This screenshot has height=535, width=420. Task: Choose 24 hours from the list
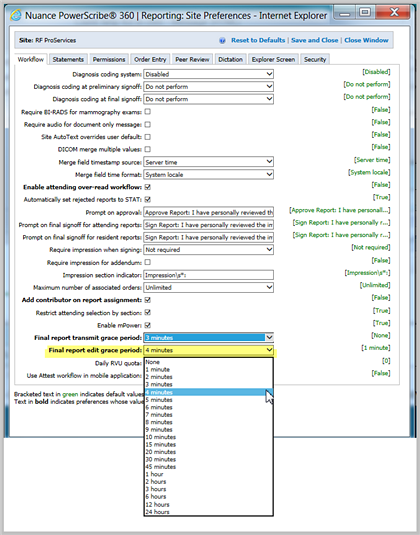[208, 512]
